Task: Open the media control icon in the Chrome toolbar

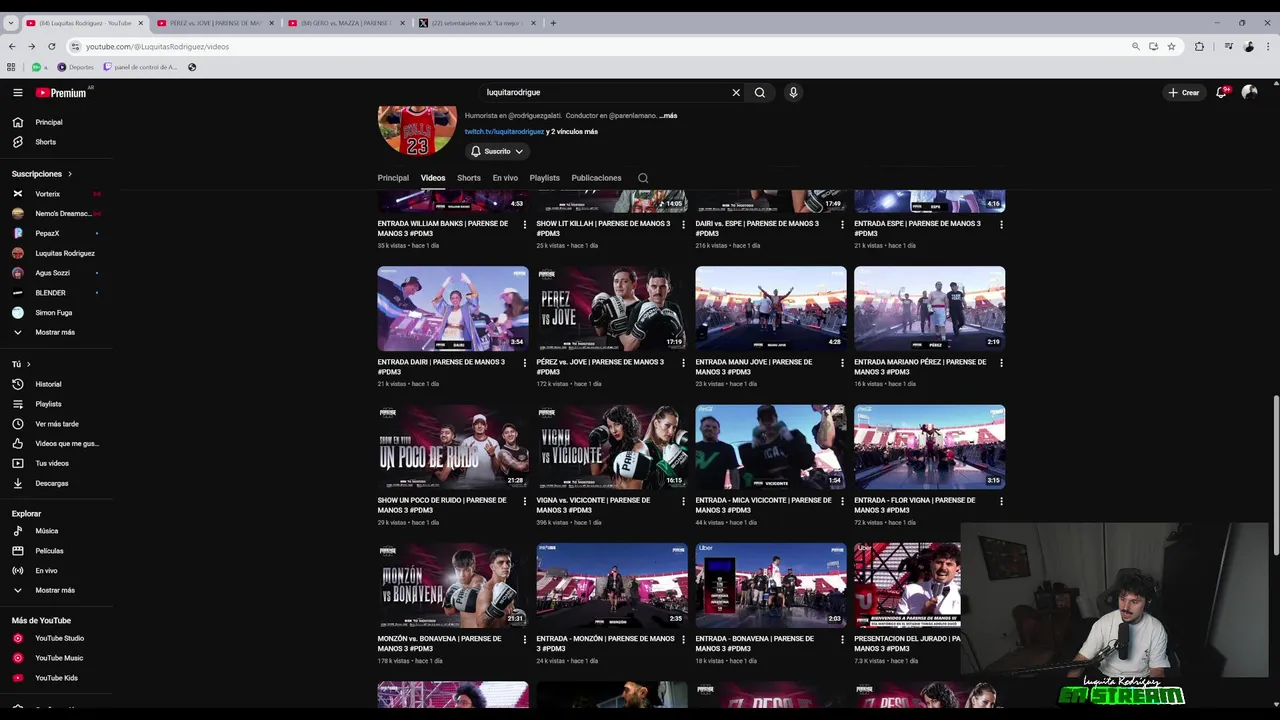Action: point(1229,46)
